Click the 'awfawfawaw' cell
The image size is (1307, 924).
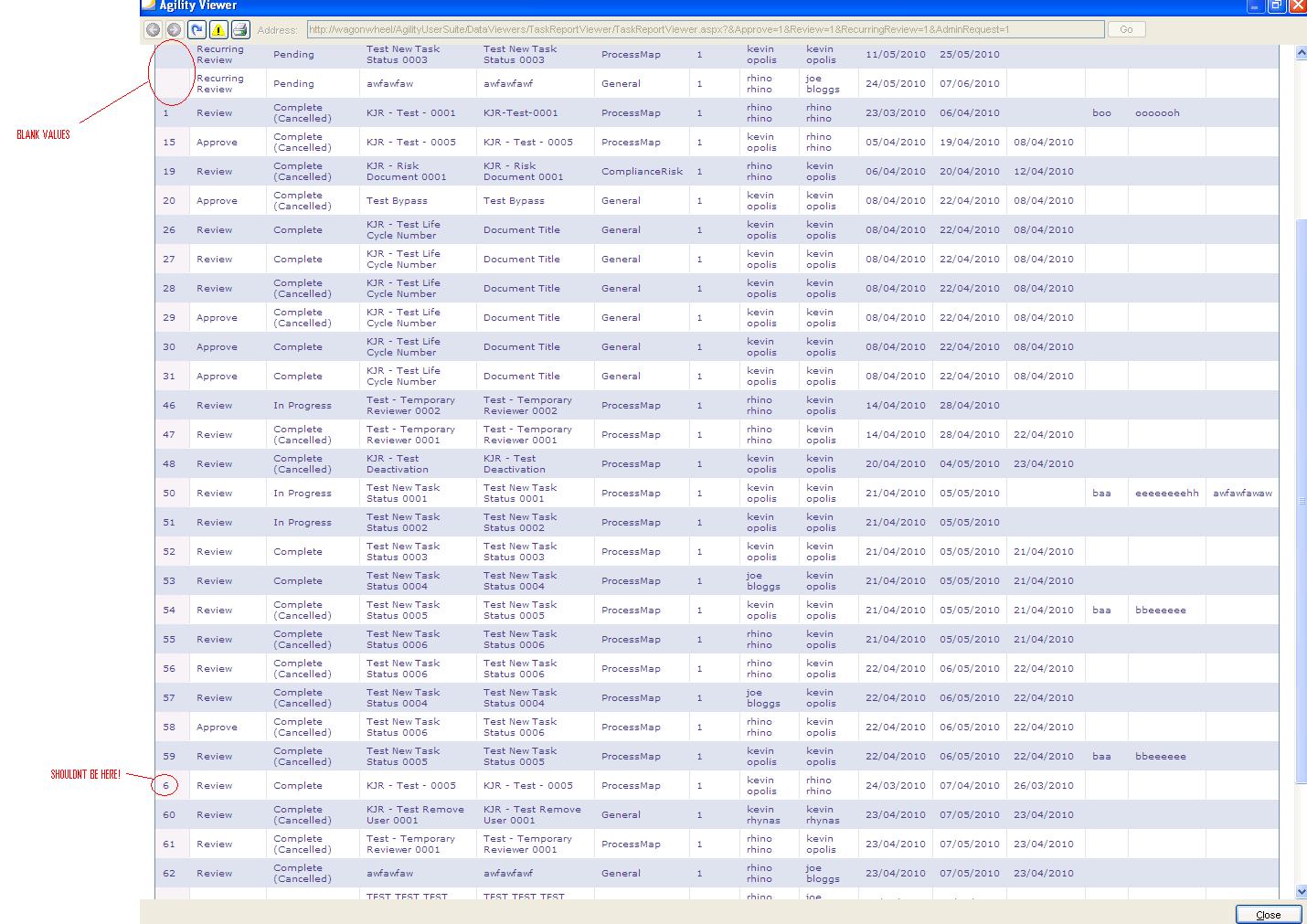[1242, 494]
